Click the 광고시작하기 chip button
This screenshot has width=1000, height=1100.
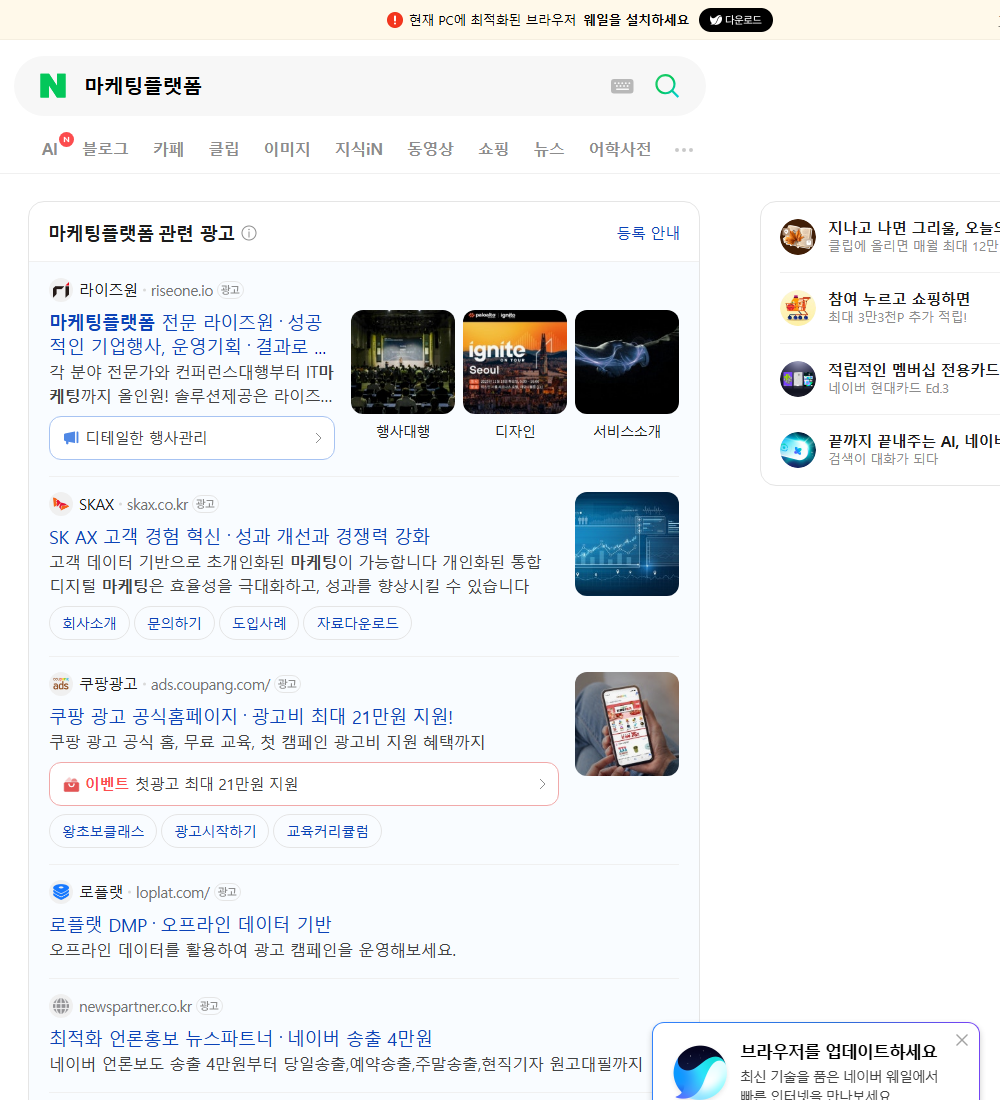pyautogui.click(x=215, y=831)
